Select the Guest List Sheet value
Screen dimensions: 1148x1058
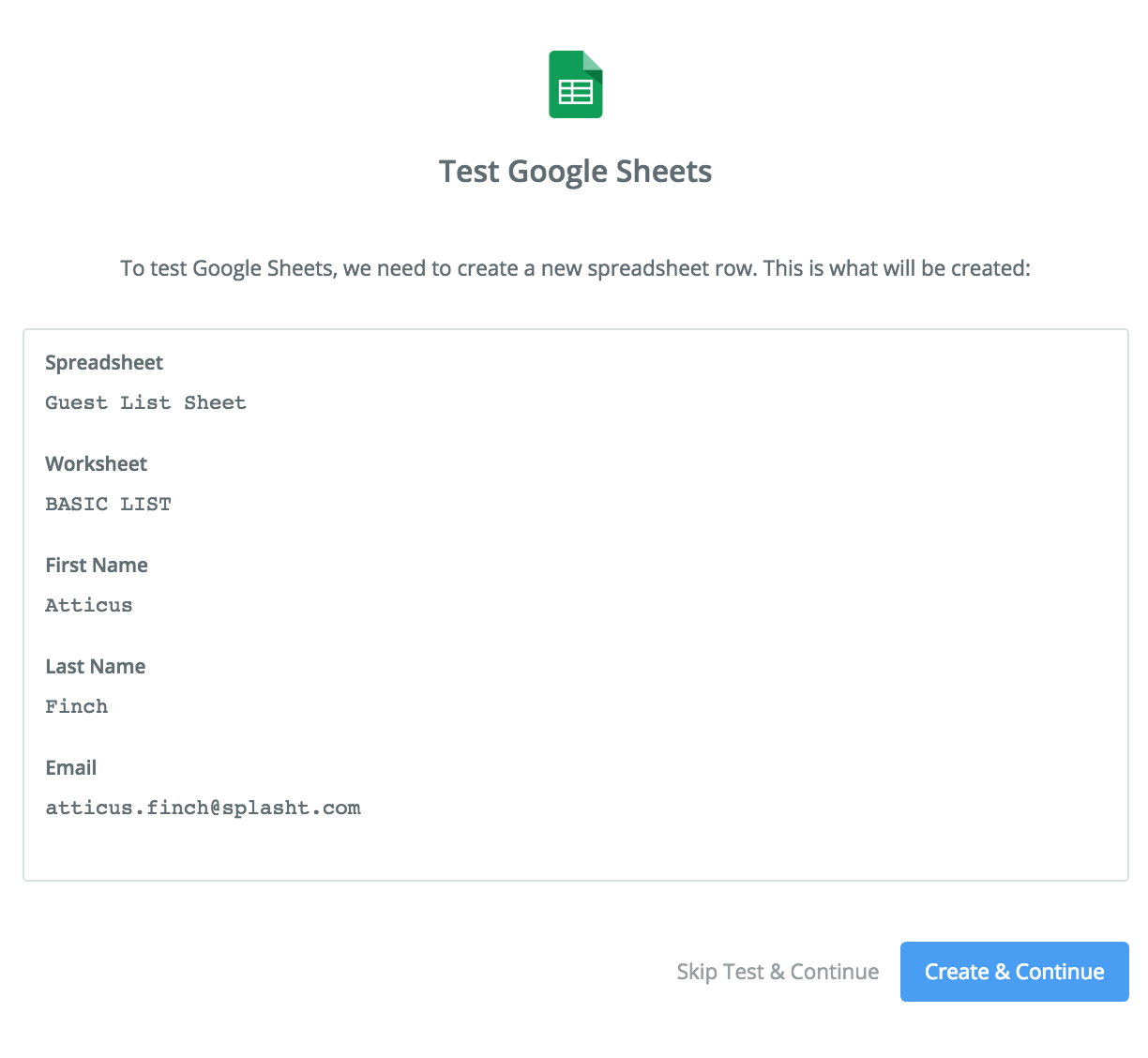point(145,402)
